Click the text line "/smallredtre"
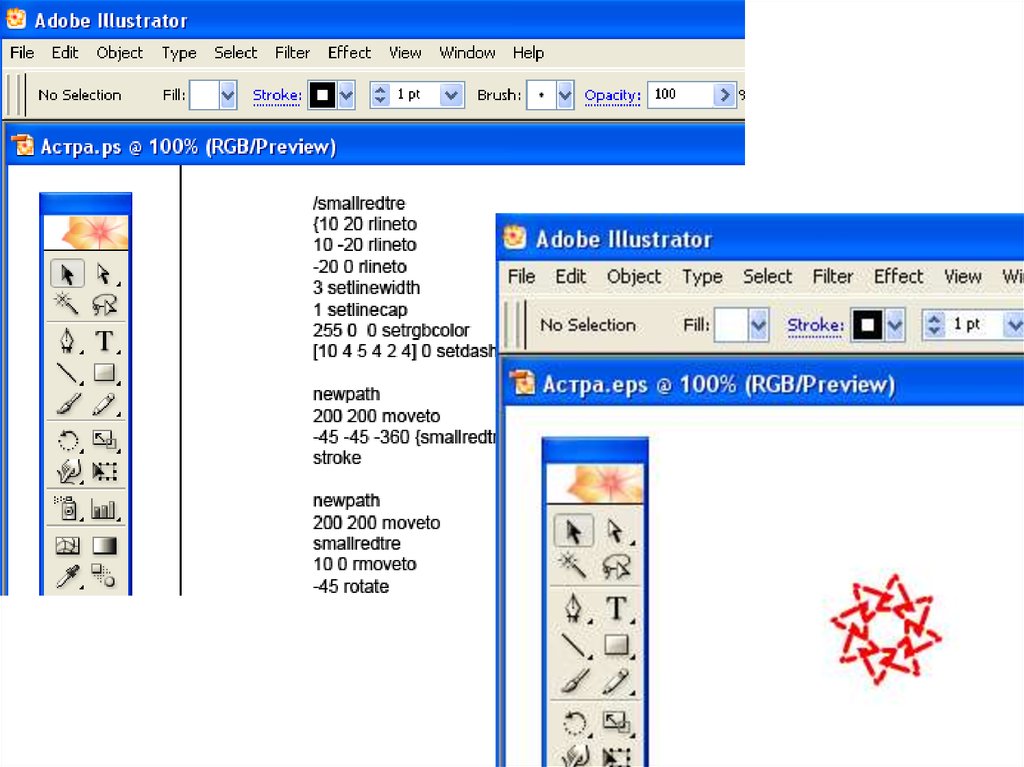Viewport: 1024px width, 767px height. click(x=359, y=203)
